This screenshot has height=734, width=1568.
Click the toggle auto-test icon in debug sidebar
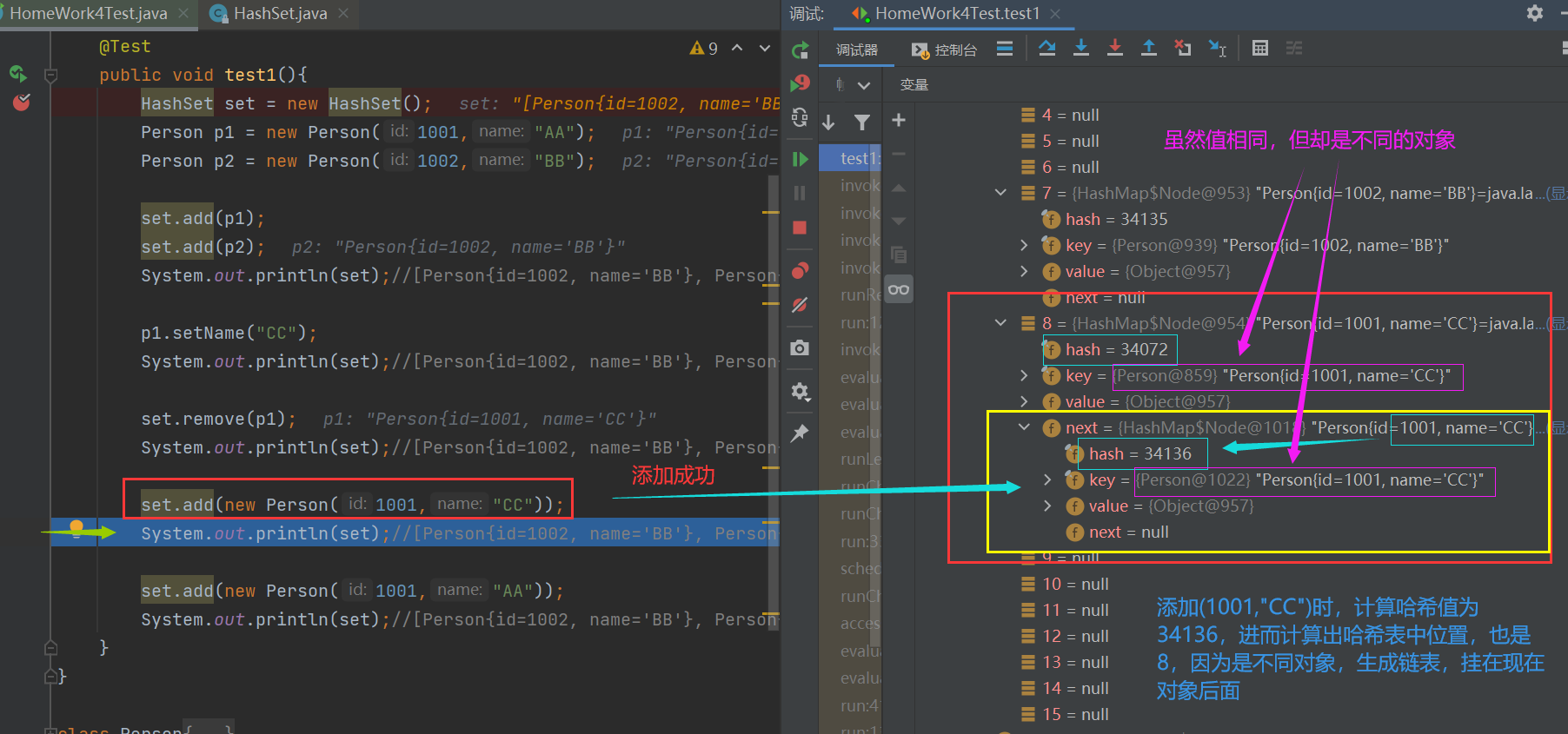801,117
